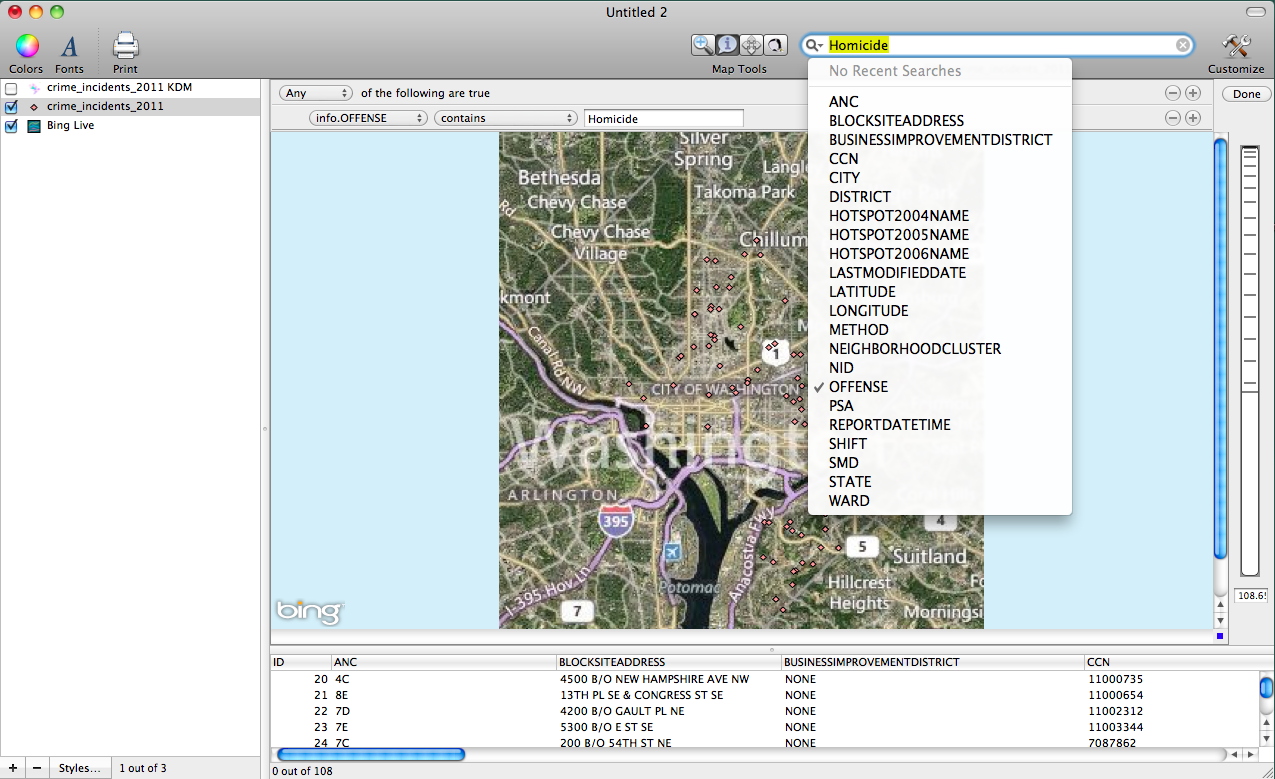Enable the crime_incidents_2011 KDM layer checkbox
1275x779 pixels.
coord(12,88)
